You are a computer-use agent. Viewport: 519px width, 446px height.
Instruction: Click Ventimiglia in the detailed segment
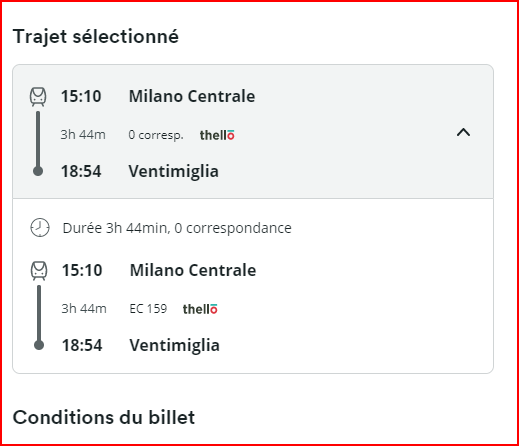(x=175, y=345)
